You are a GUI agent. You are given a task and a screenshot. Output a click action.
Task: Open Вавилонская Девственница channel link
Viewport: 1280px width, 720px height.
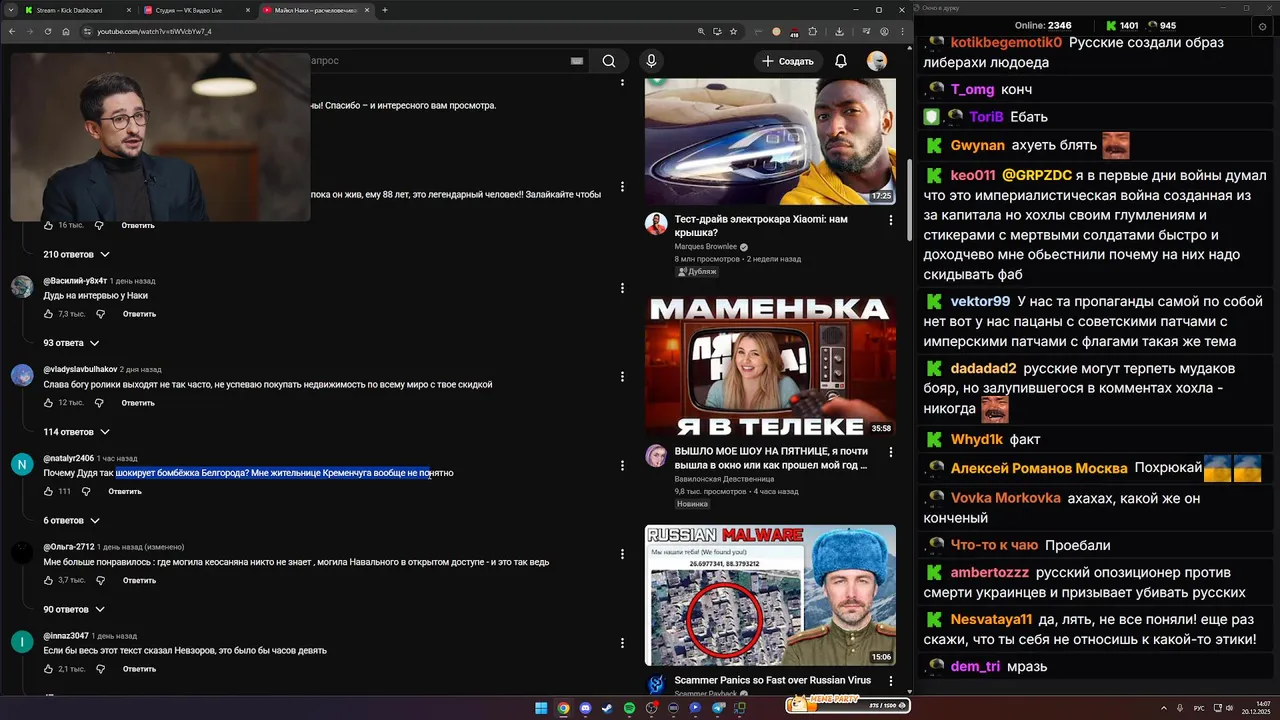pyautogui.click(x=724, y=479)
